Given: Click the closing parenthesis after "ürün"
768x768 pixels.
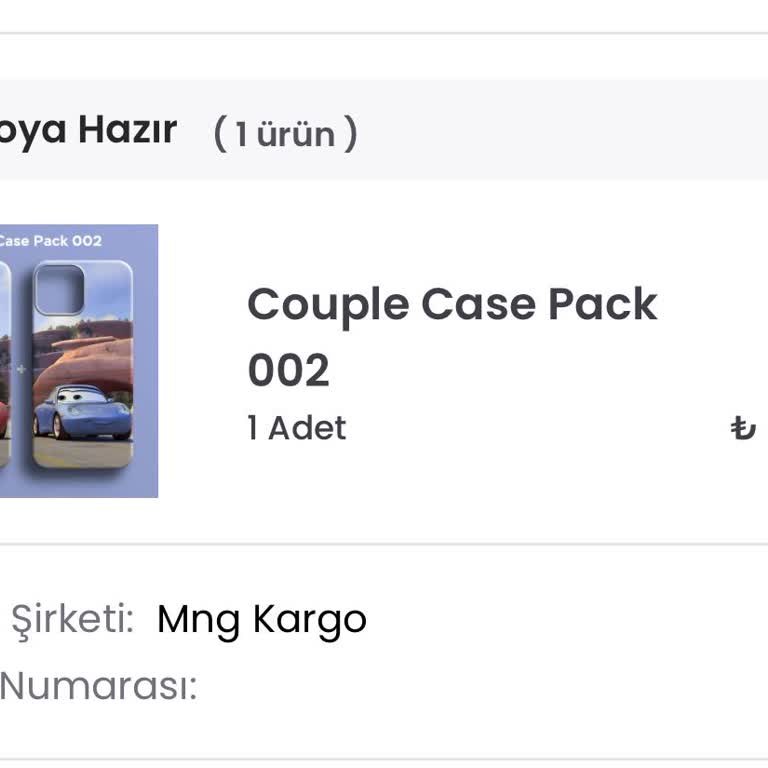Looking at the screenshot, I should [x=350, y=133].
